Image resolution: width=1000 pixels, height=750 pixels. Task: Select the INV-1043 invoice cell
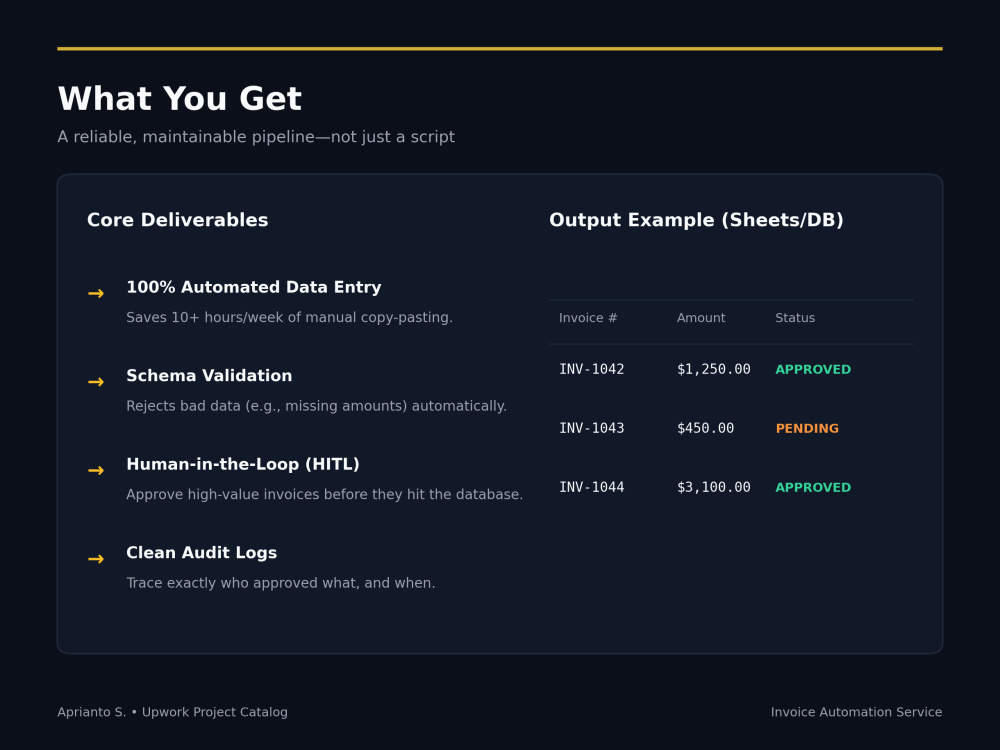591,429
